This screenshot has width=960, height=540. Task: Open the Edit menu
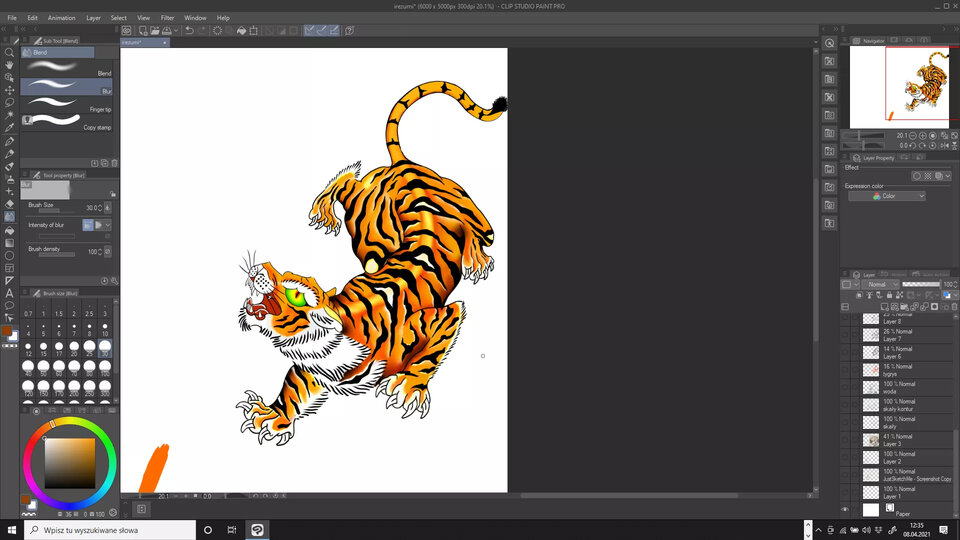(32, 18)
